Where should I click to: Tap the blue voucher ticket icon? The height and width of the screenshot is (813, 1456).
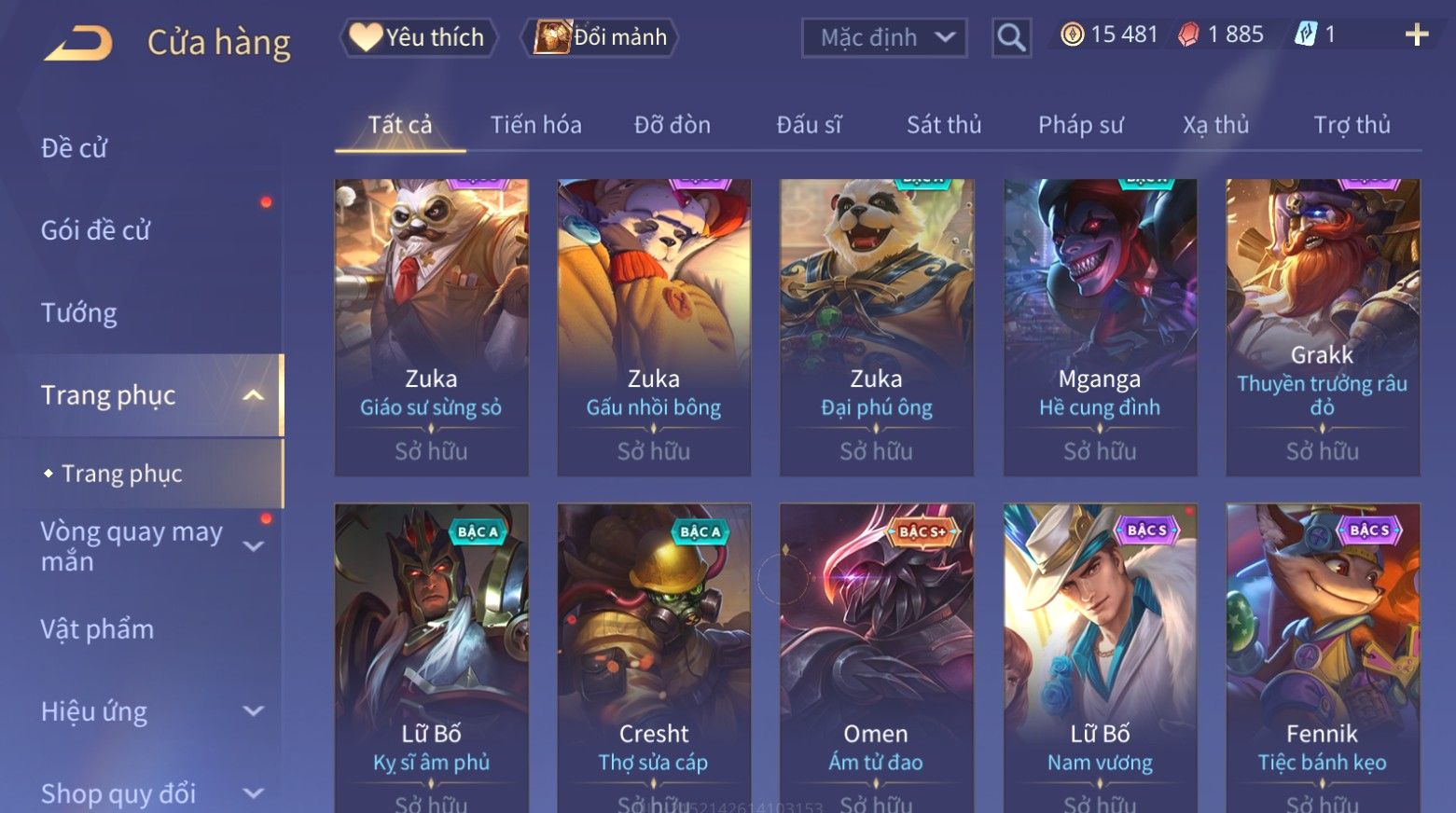(1305, 35)
